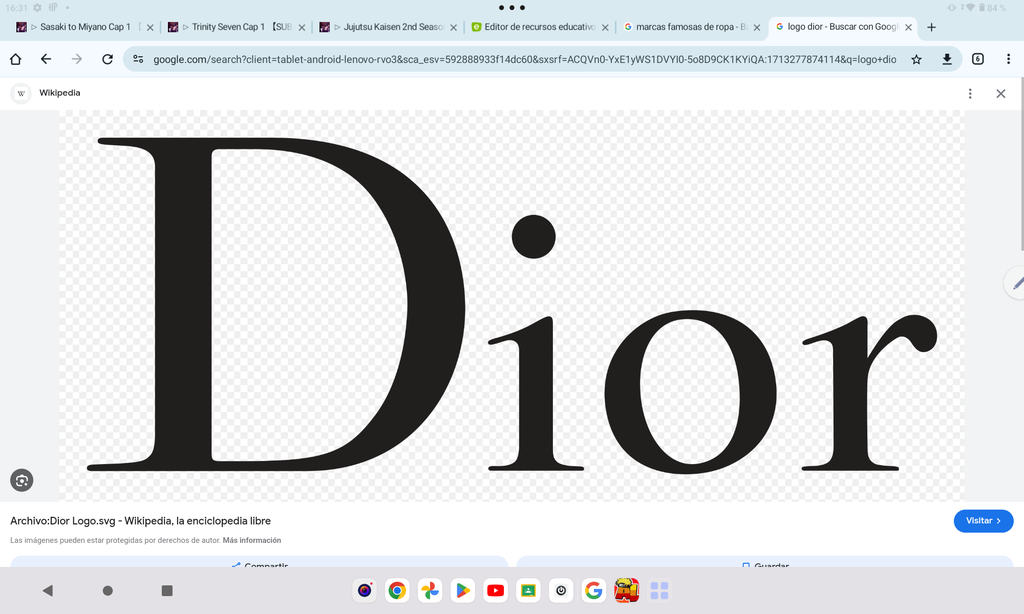Click the Wikipedia source label
This screenshot has width=1024, height=614.
coord(59,93)
